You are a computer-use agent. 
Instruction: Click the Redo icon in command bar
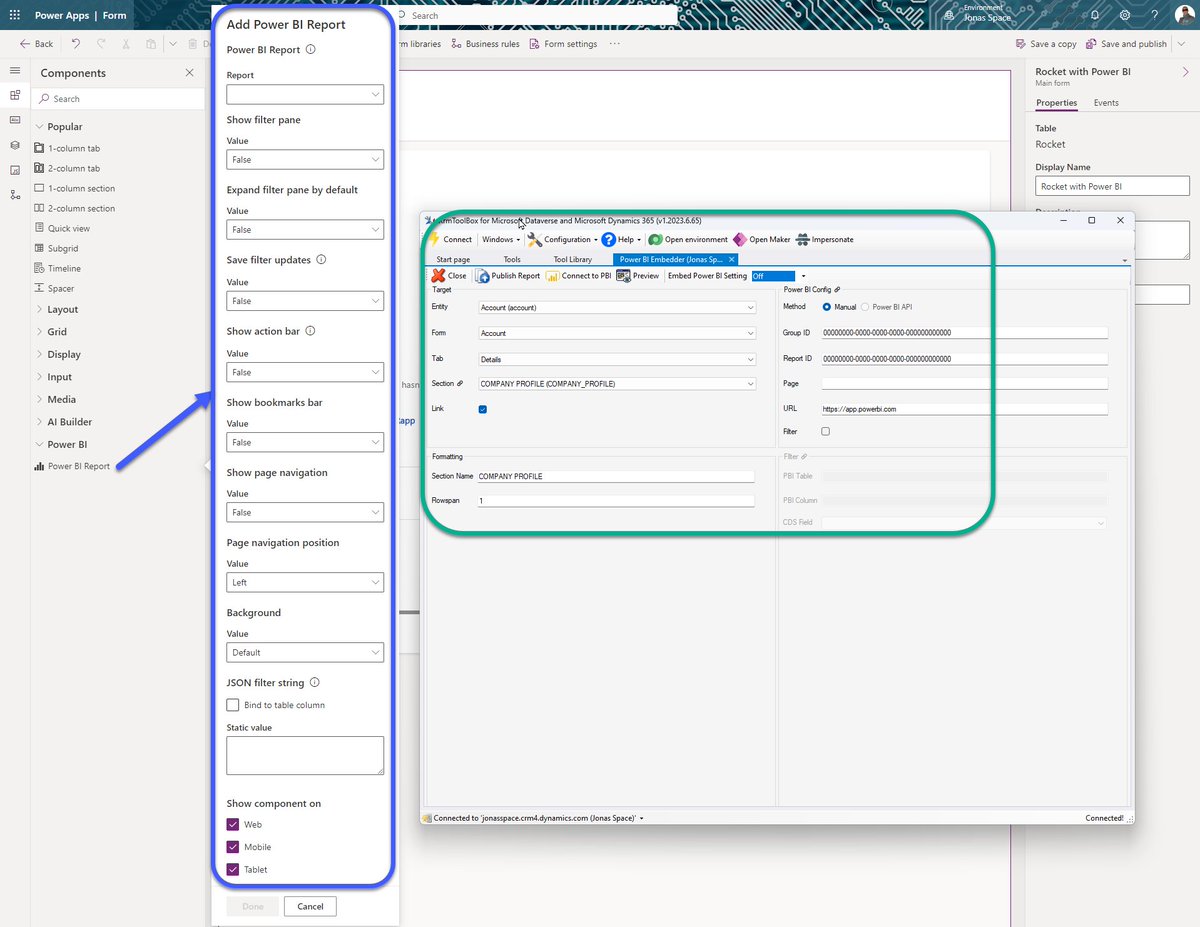tap(101, 44)
